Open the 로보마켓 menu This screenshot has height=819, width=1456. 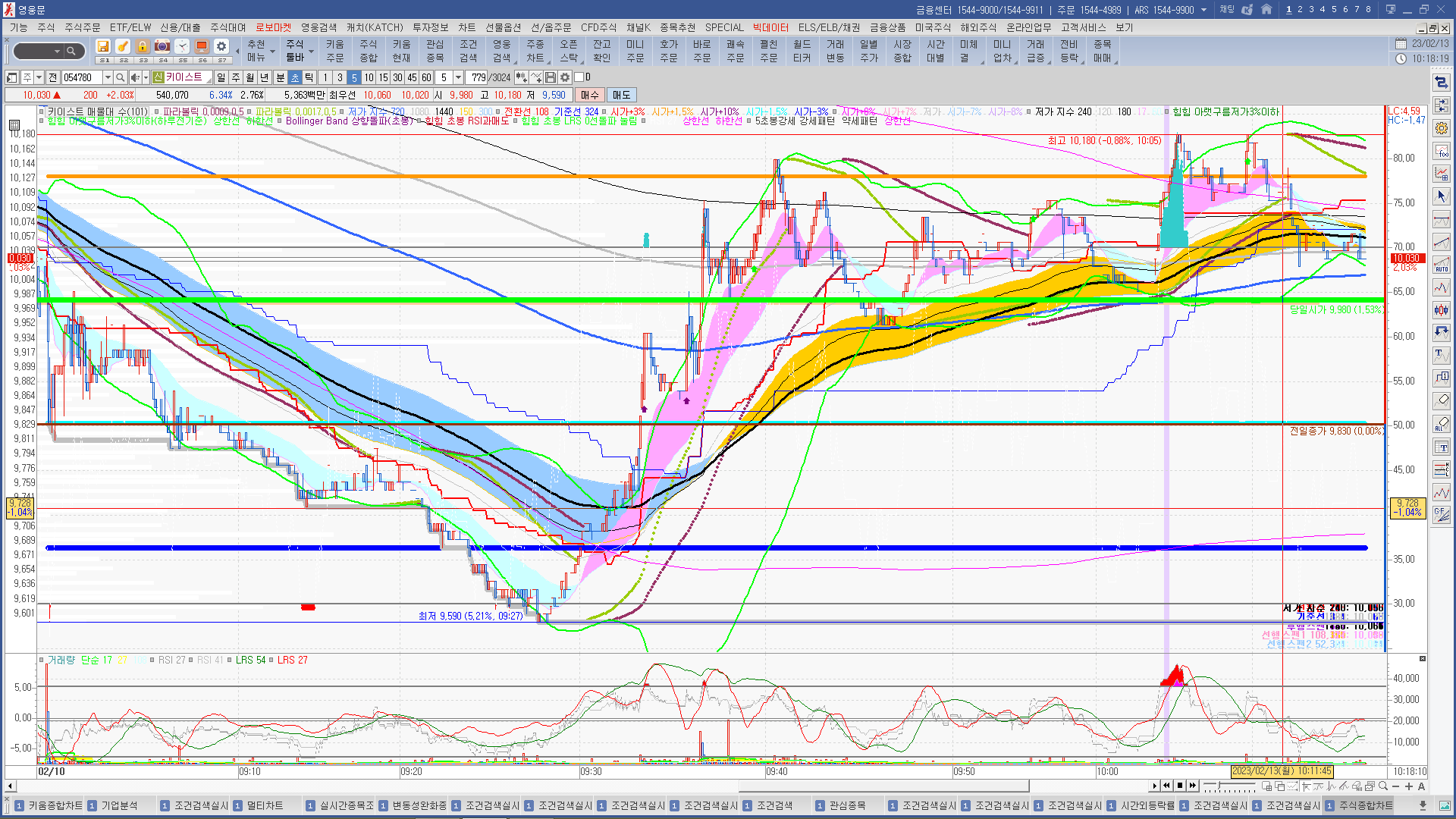coord(272,27)
